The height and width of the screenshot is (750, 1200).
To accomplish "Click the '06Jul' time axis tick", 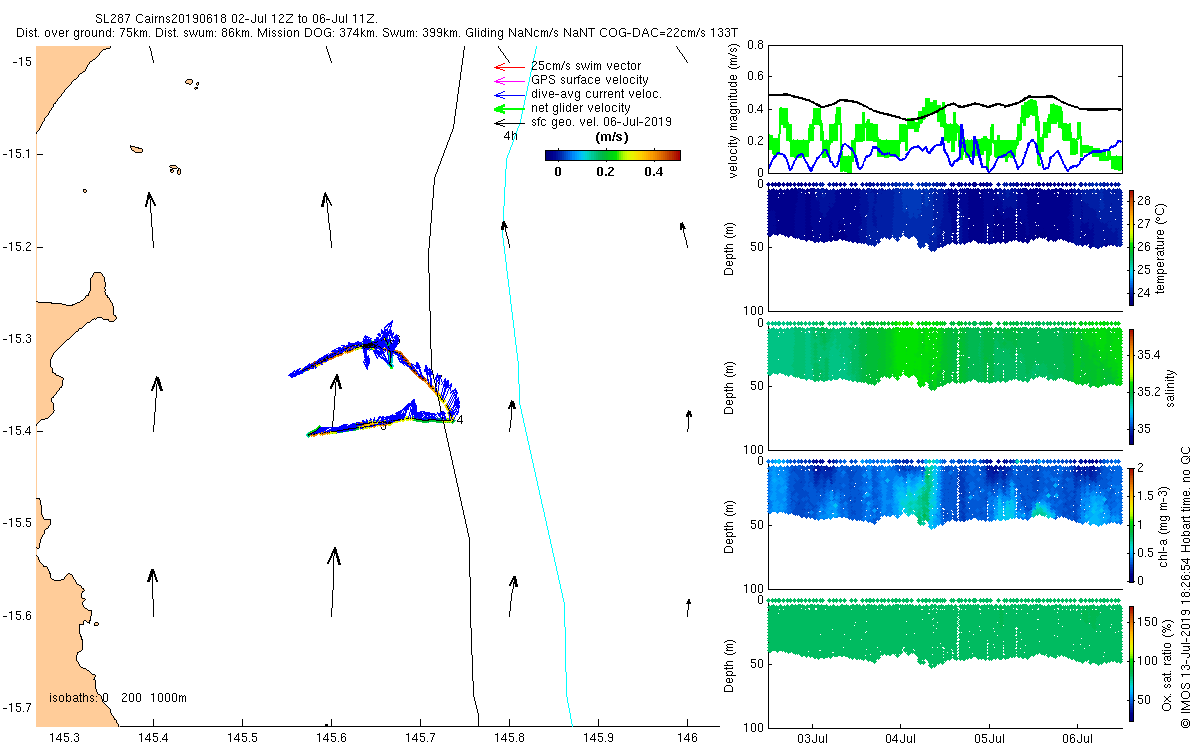I will (1078, 737).
